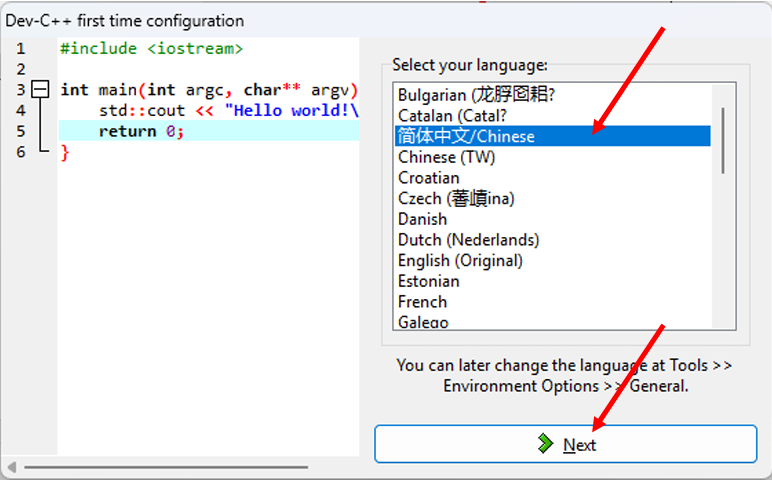This screenshot has width=772, height=482.
Task: Select English (Original) language
Action: click(552, 260)
